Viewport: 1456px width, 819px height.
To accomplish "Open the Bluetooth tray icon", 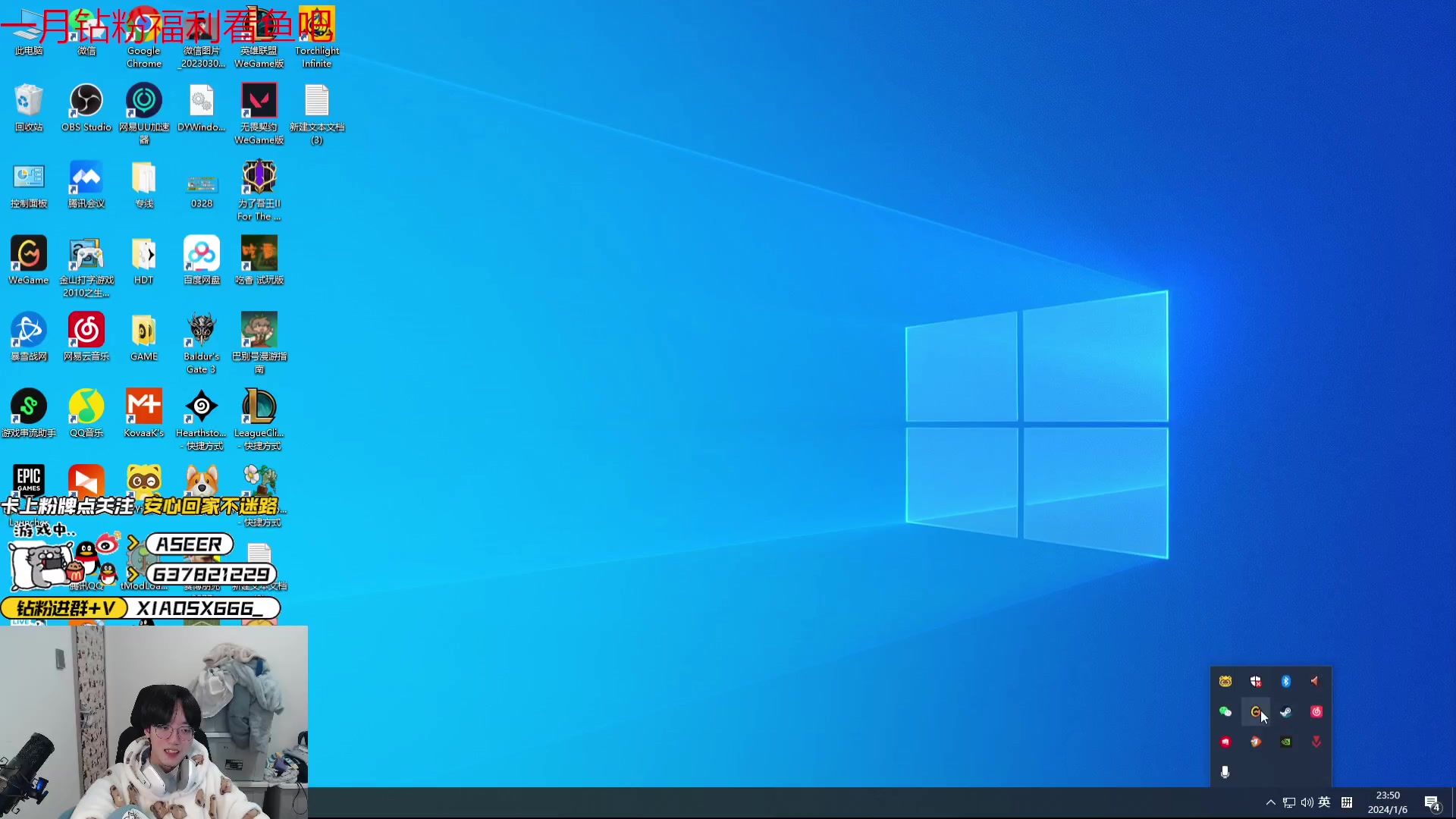I will tap(1286, 681).
